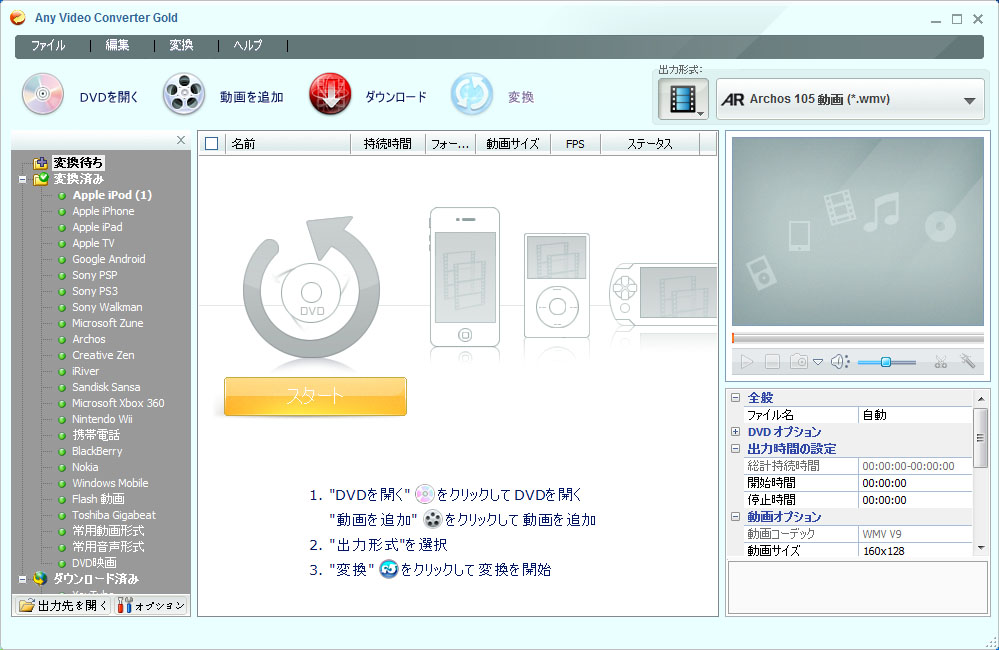Expand the DVD オプション section
999x650 pixels.
pos(735,431)
